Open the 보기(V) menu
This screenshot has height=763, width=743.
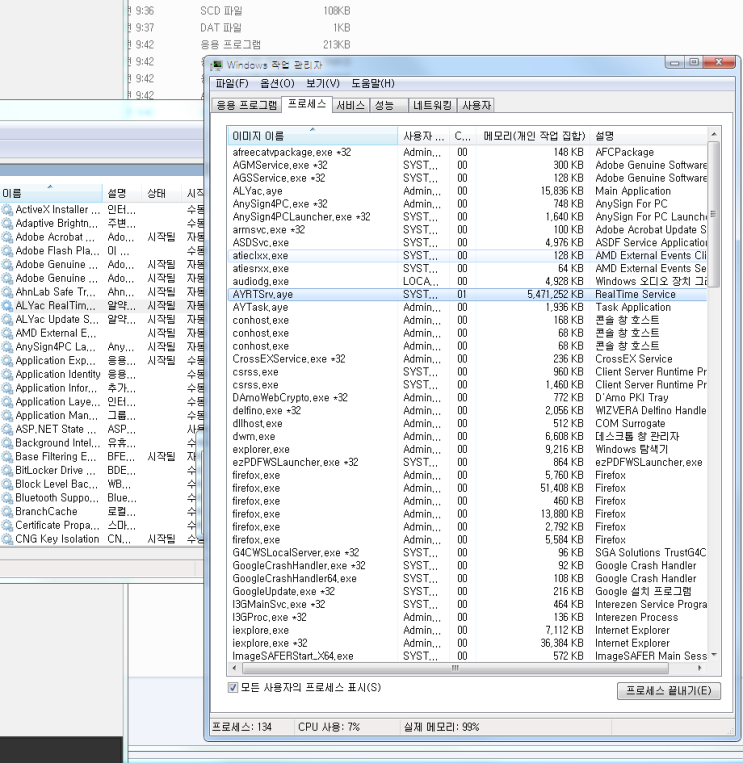coord(323,83)
